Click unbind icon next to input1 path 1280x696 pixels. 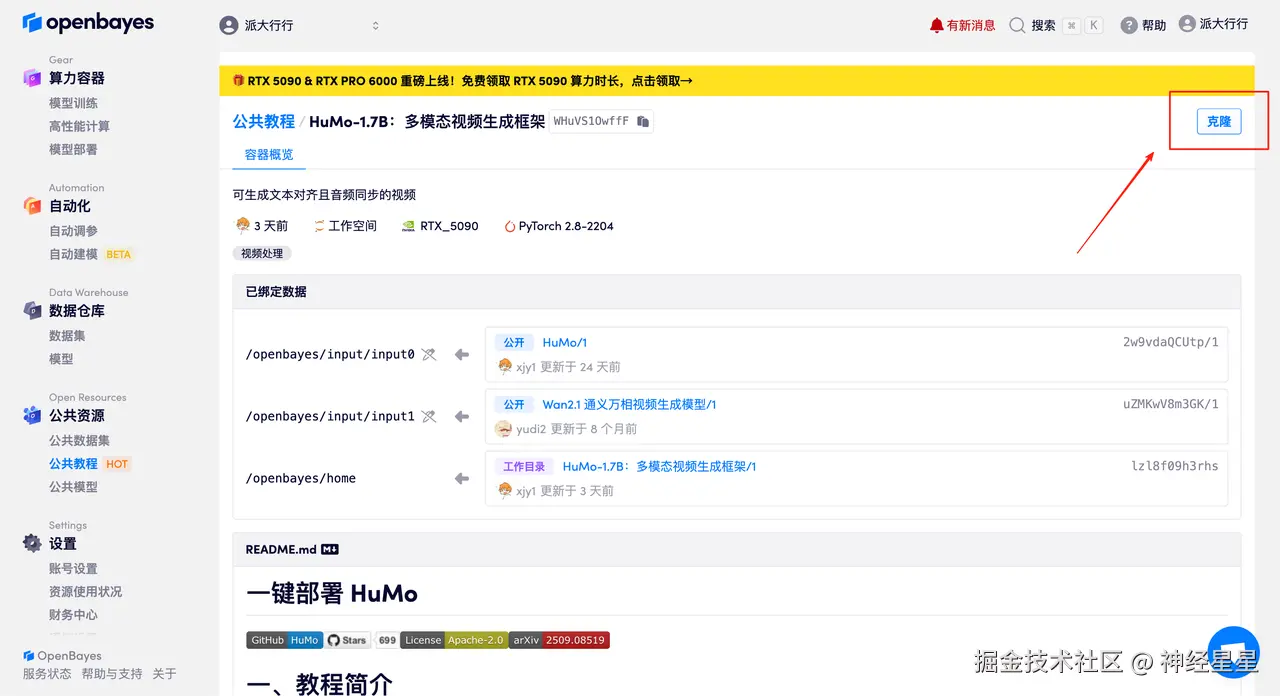click(x=429, y=416)
